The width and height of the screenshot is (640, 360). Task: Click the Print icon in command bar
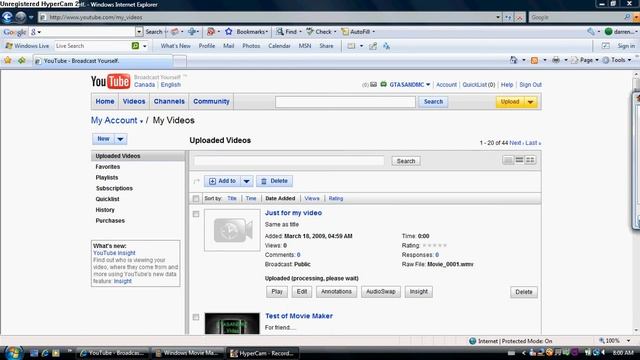[x=556, y=60]
